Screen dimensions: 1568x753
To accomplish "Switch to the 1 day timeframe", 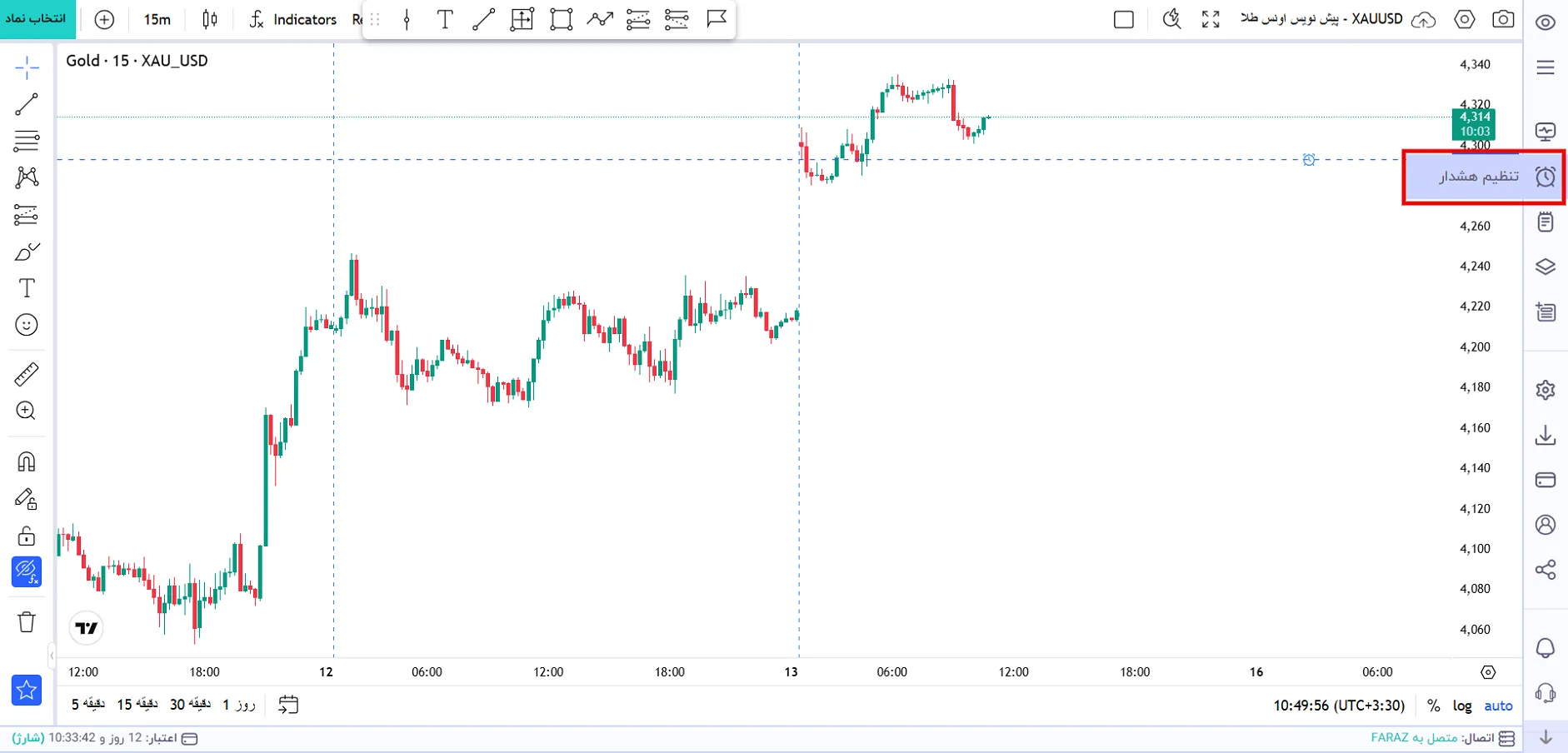I will coord(239,705).
